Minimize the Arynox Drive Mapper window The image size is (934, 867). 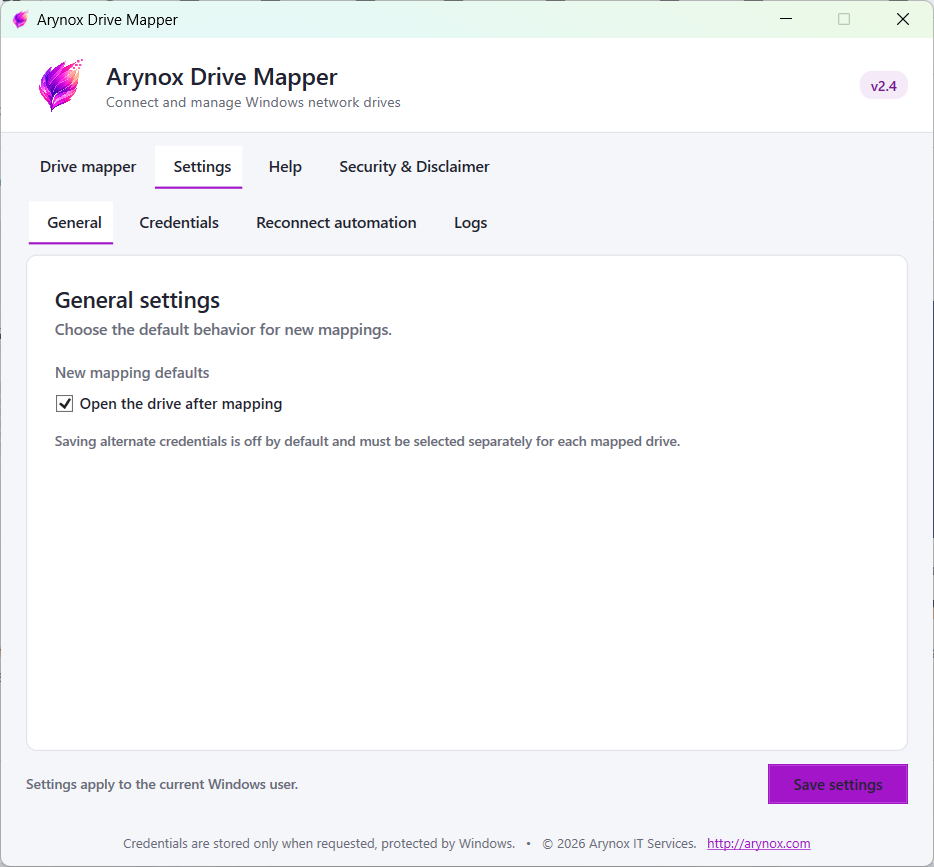tap(786, 19)
